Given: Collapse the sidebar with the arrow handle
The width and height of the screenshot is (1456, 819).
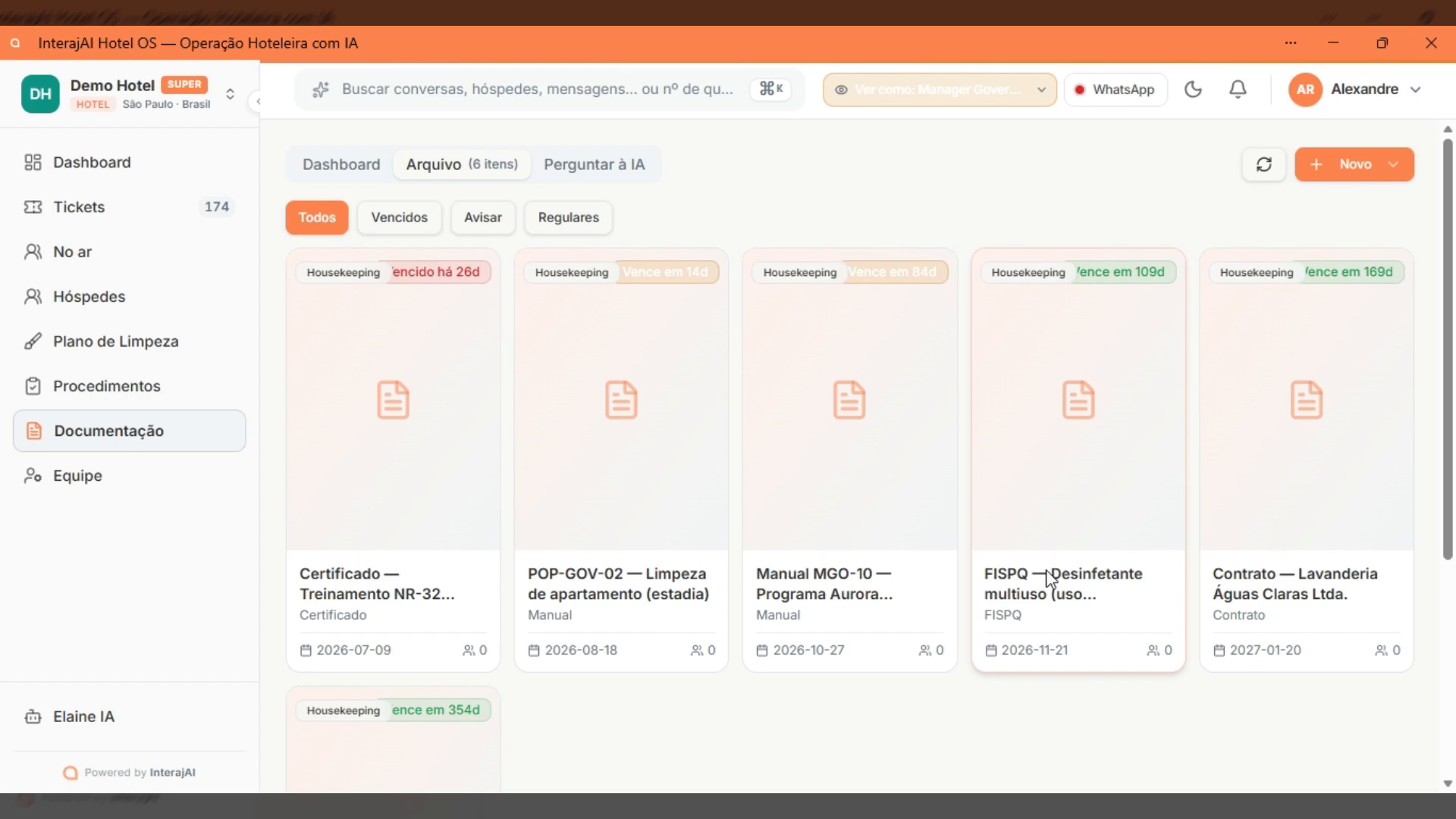Looking at the screenshot, I should click(x=258, y=102).
